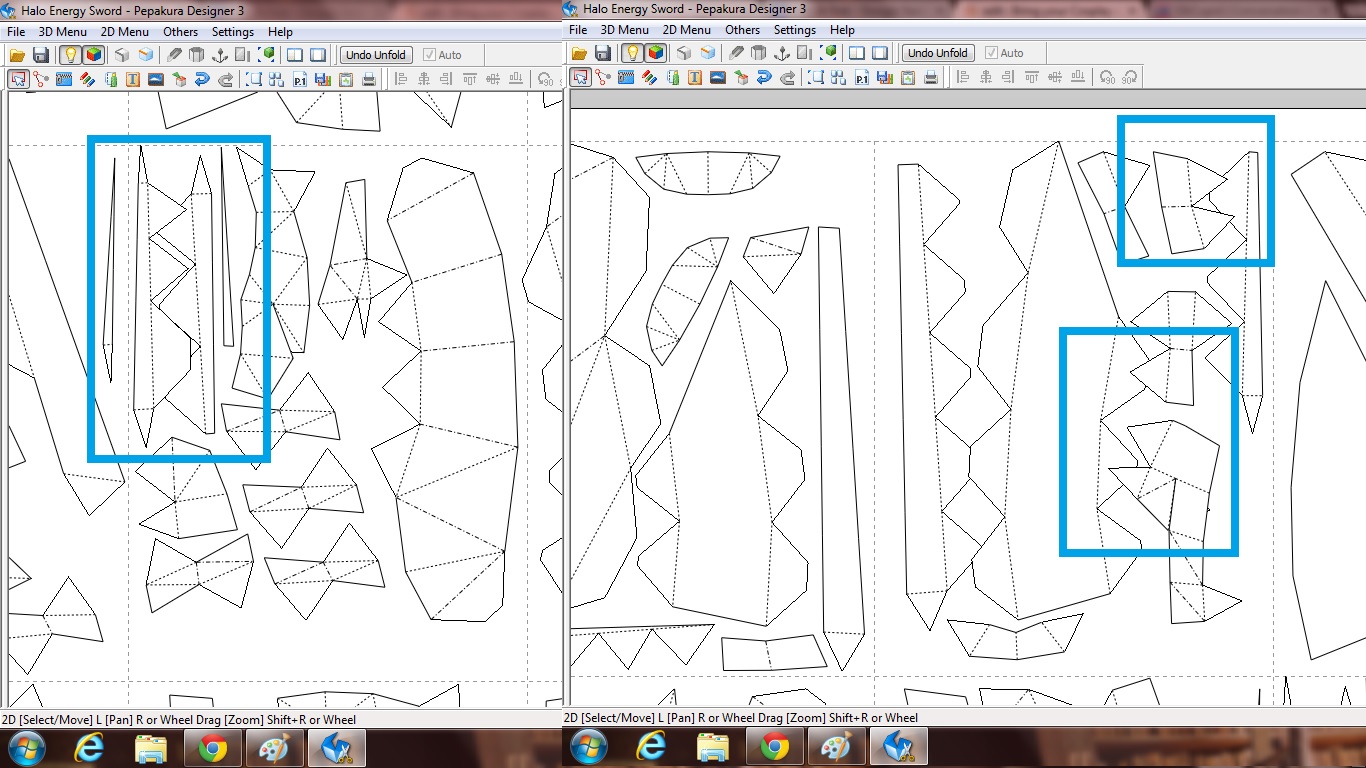The image size is (1366, 768).
Task: Open Help menu in right window
Action: (843, 30)
